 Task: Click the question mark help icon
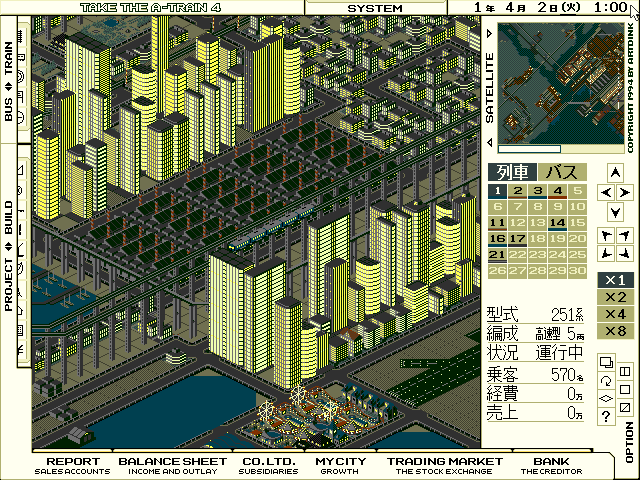606,415
